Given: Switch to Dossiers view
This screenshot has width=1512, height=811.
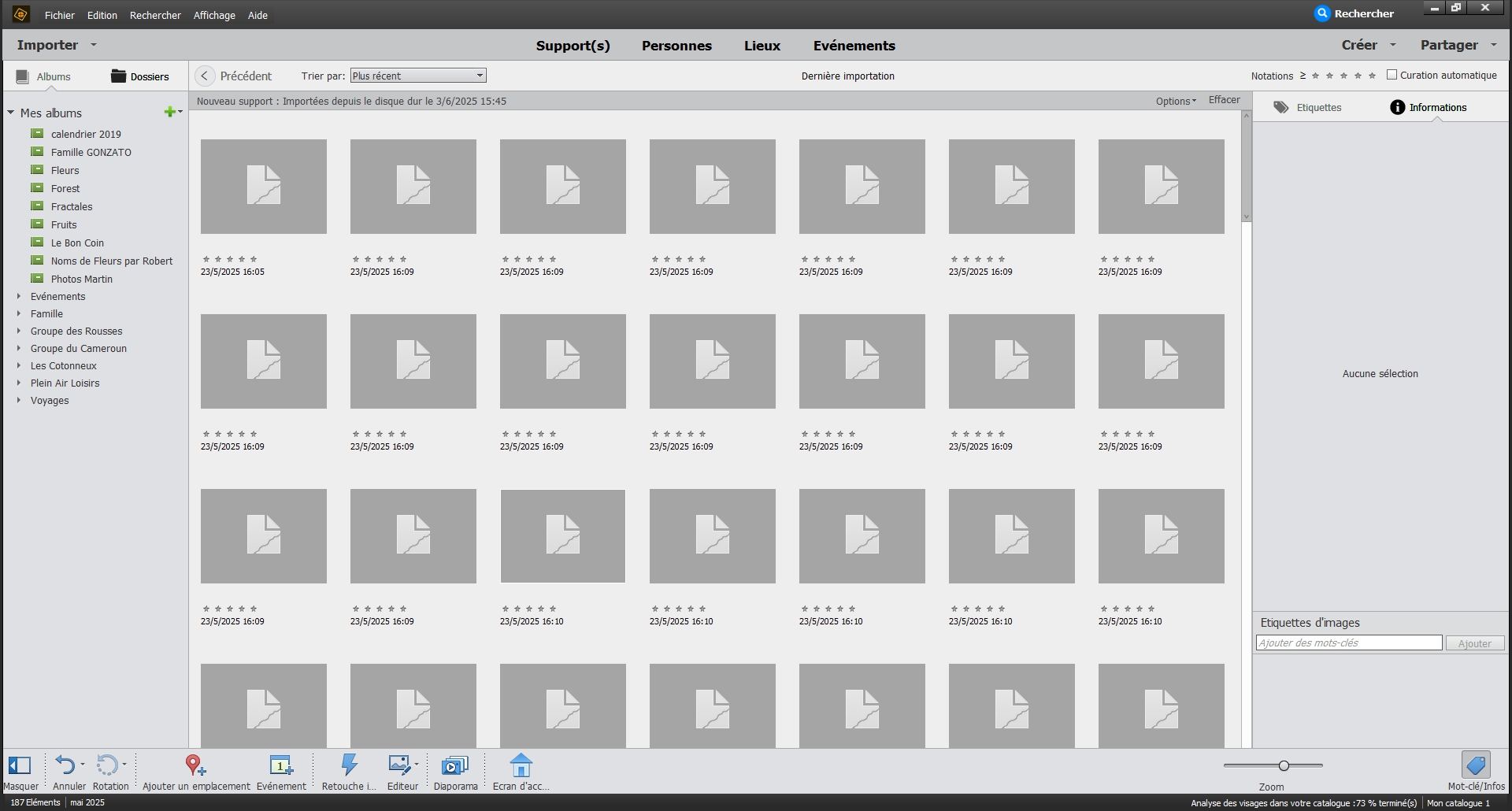Looking at the screenshot, I should coord(142,76).
